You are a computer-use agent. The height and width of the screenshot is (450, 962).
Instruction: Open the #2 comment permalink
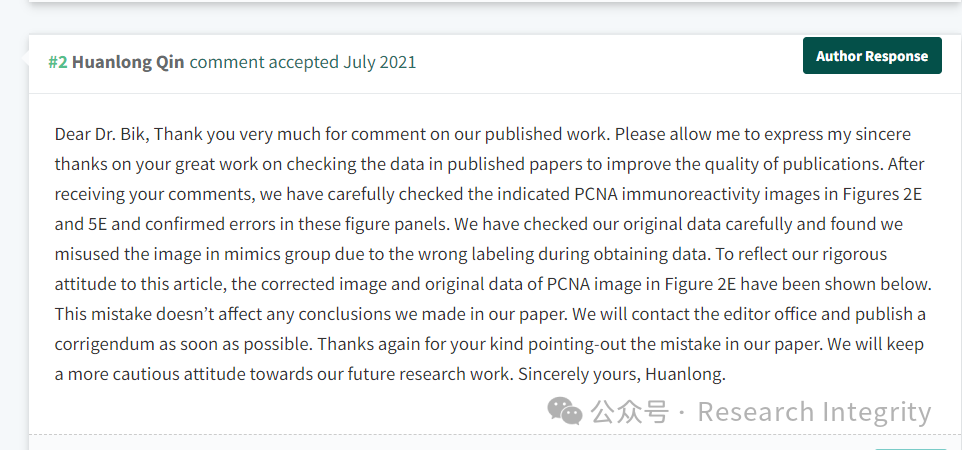tap(58, 62)
